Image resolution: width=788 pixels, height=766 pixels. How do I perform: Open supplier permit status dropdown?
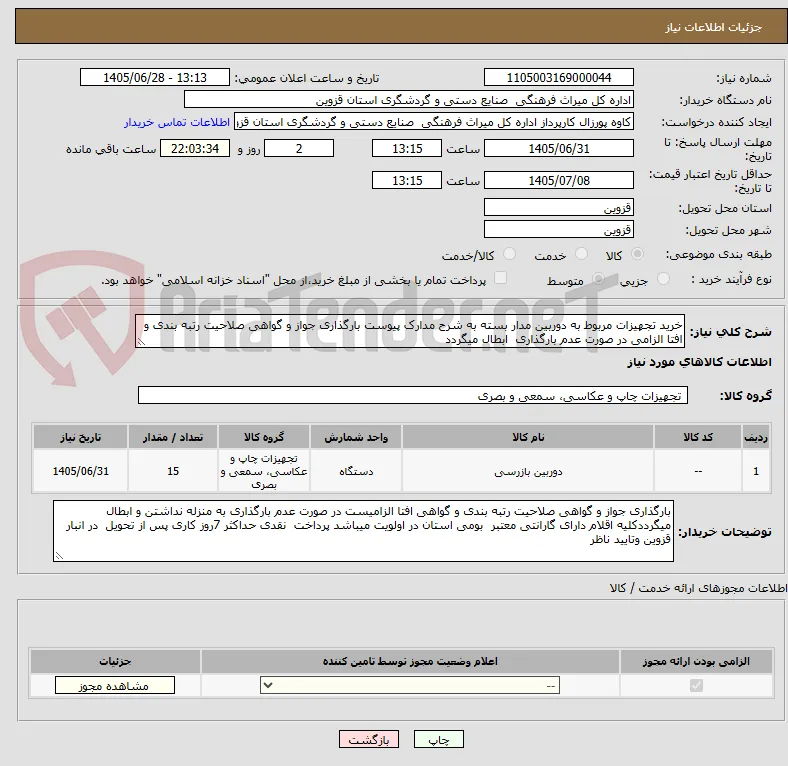(410, 686)
